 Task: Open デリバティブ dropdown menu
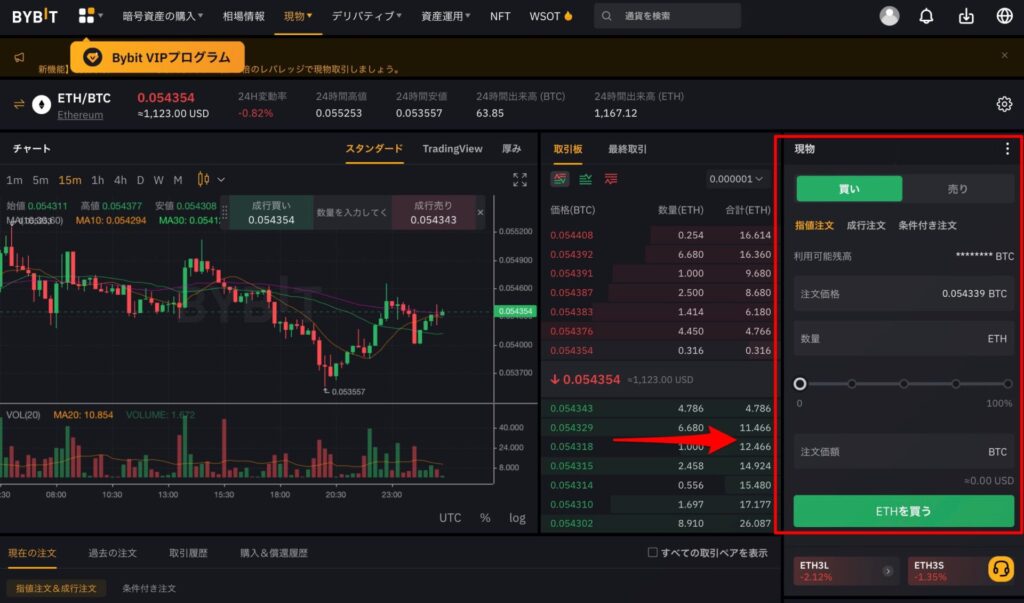click(x=366, y=16)
